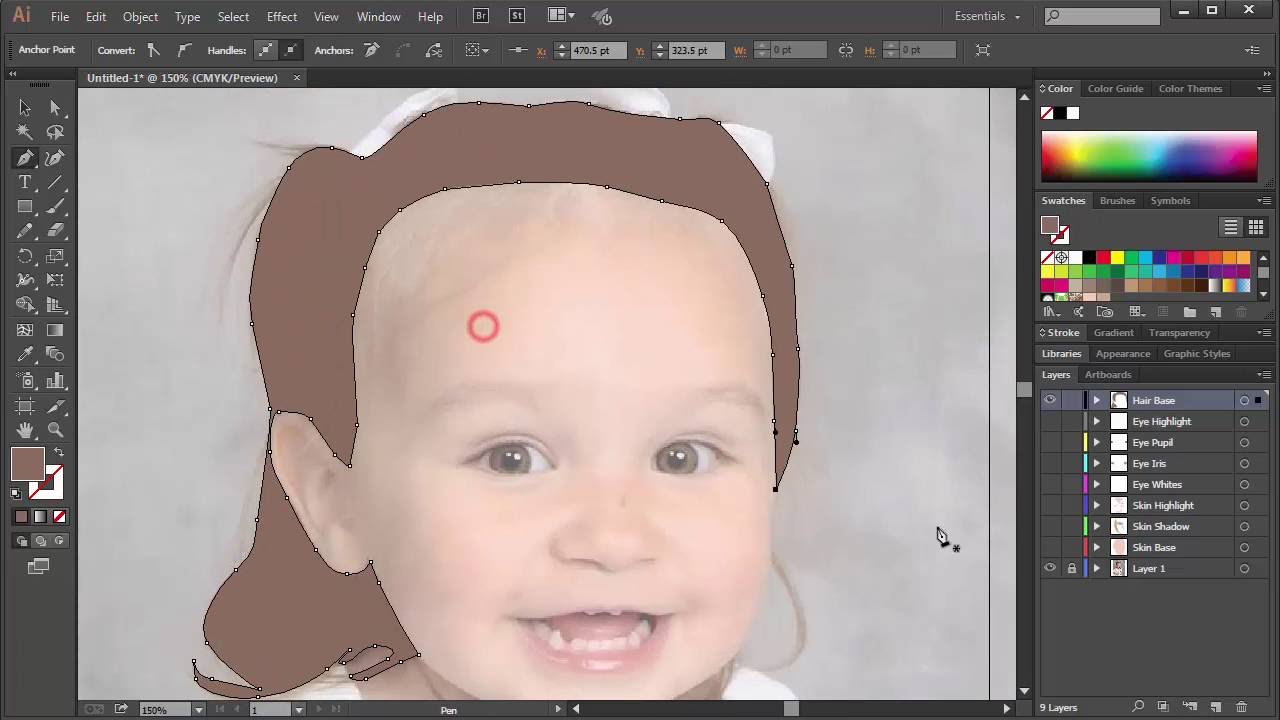The width and height of the screenshot is (1280, 720).
Task: Open the Object menu
Action: coord(140,16)
